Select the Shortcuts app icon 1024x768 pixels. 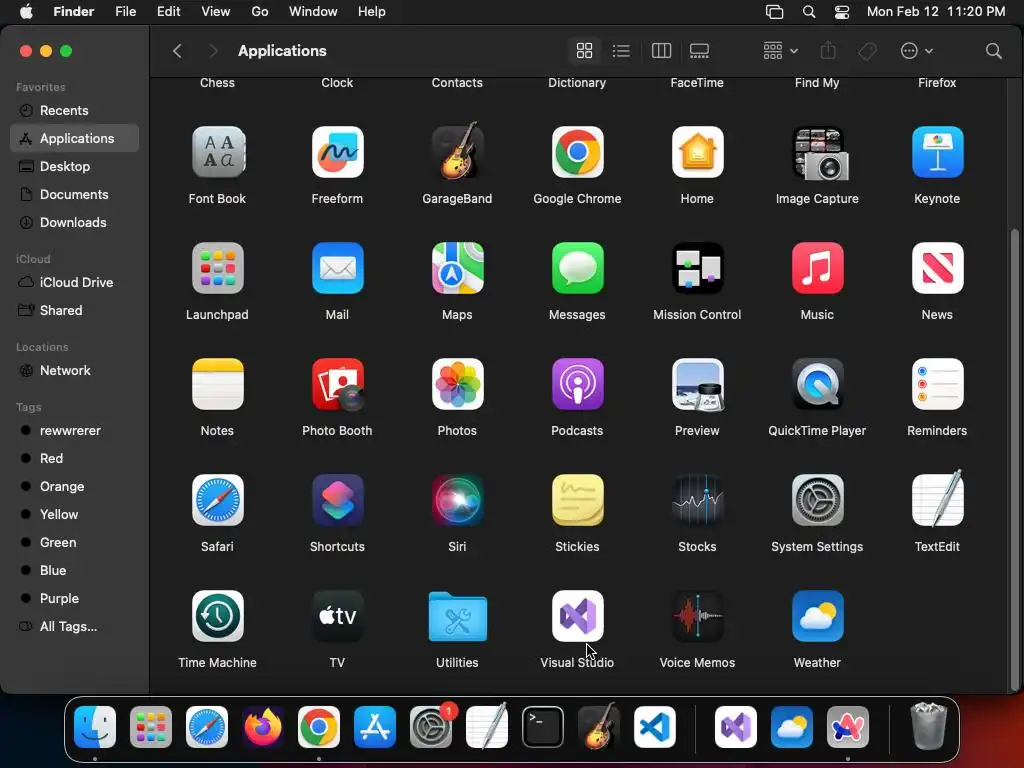(338, 500)
